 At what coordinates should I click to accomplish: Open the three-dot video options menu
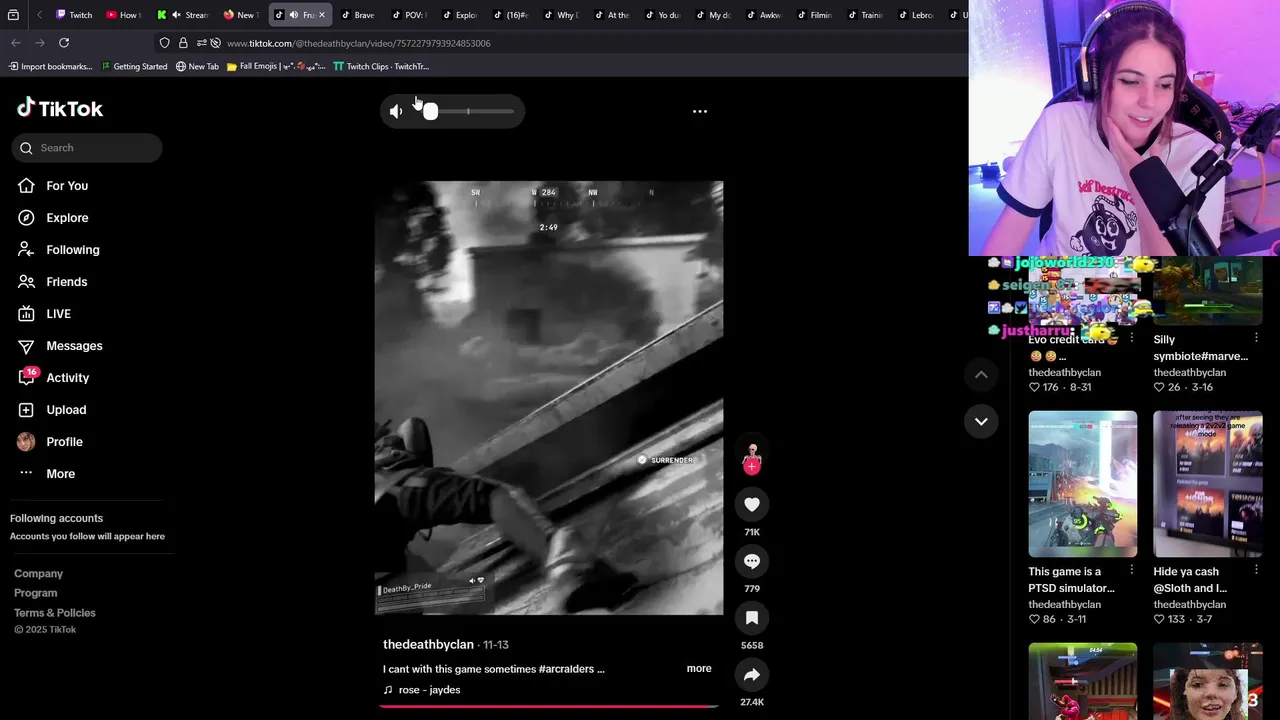click(700, 111)
